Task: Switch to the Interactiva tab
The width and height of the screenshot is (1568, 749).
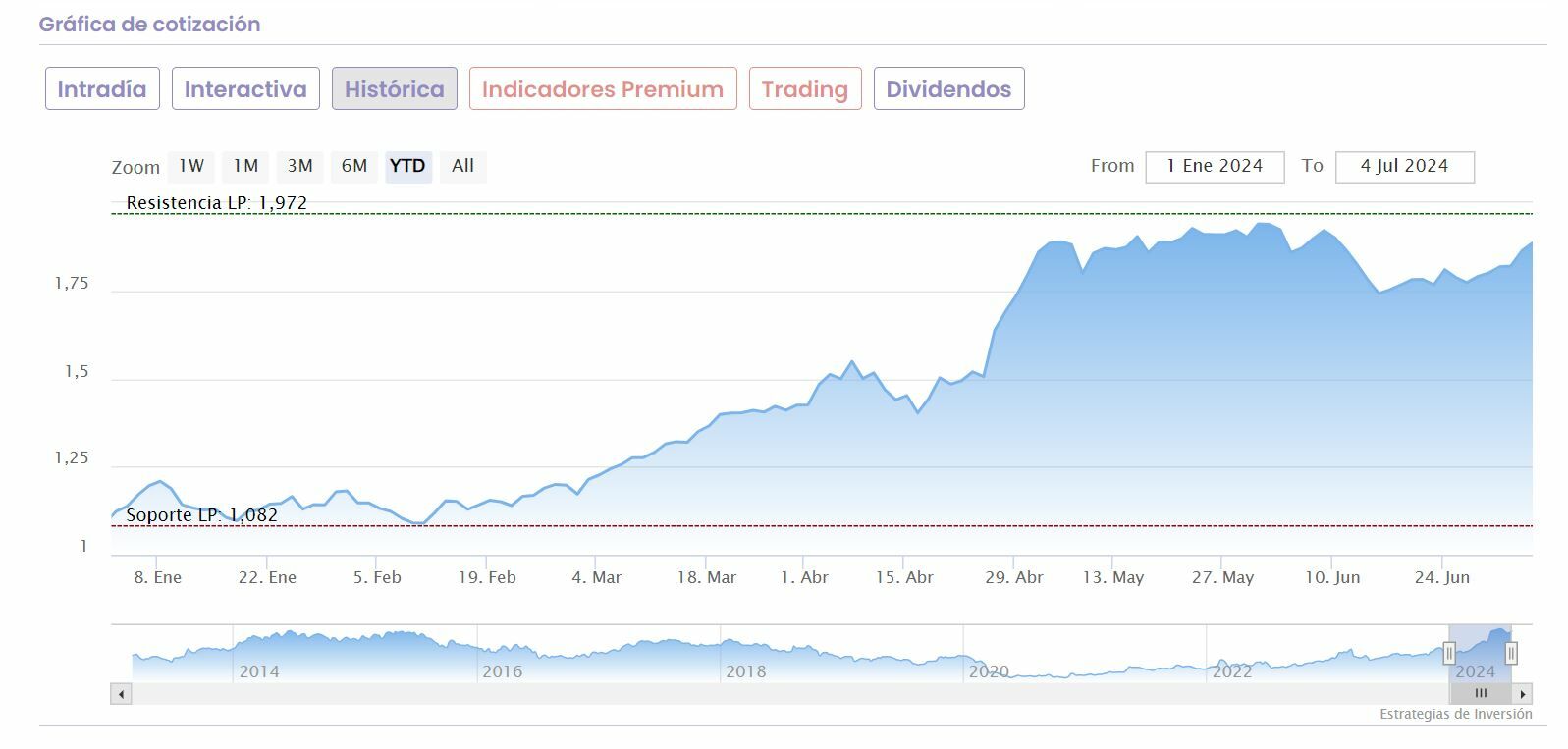Action: point(245,89)
